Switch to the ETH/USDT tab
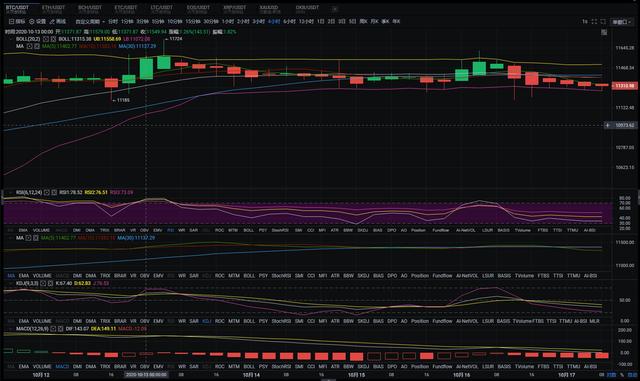Screen dimensions: 640x381 tap(53, 9)
